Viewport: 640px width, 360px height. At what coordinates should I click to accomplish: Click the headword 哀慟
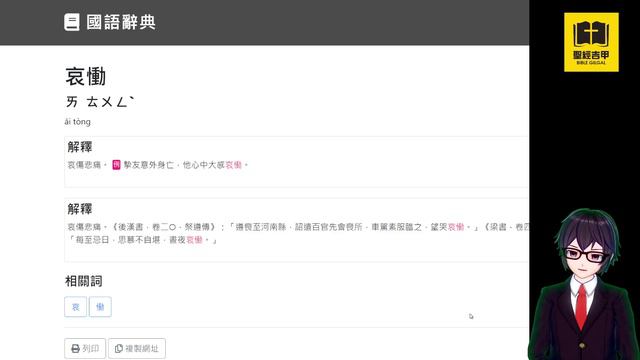point(86,77)
